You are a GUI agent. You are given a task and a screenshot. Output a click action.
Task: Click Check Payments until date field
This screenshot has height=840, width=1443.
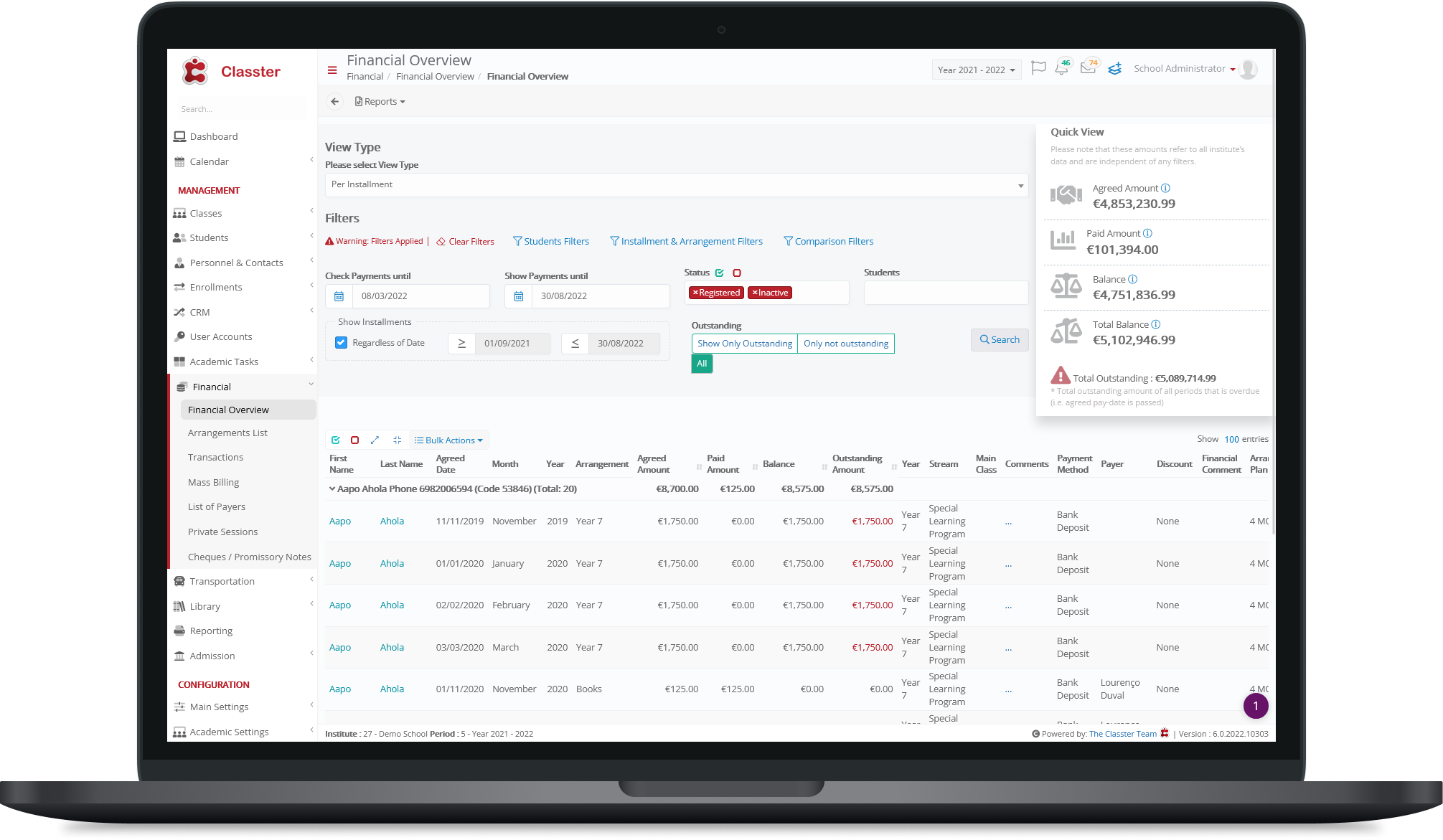click(420, 296)
